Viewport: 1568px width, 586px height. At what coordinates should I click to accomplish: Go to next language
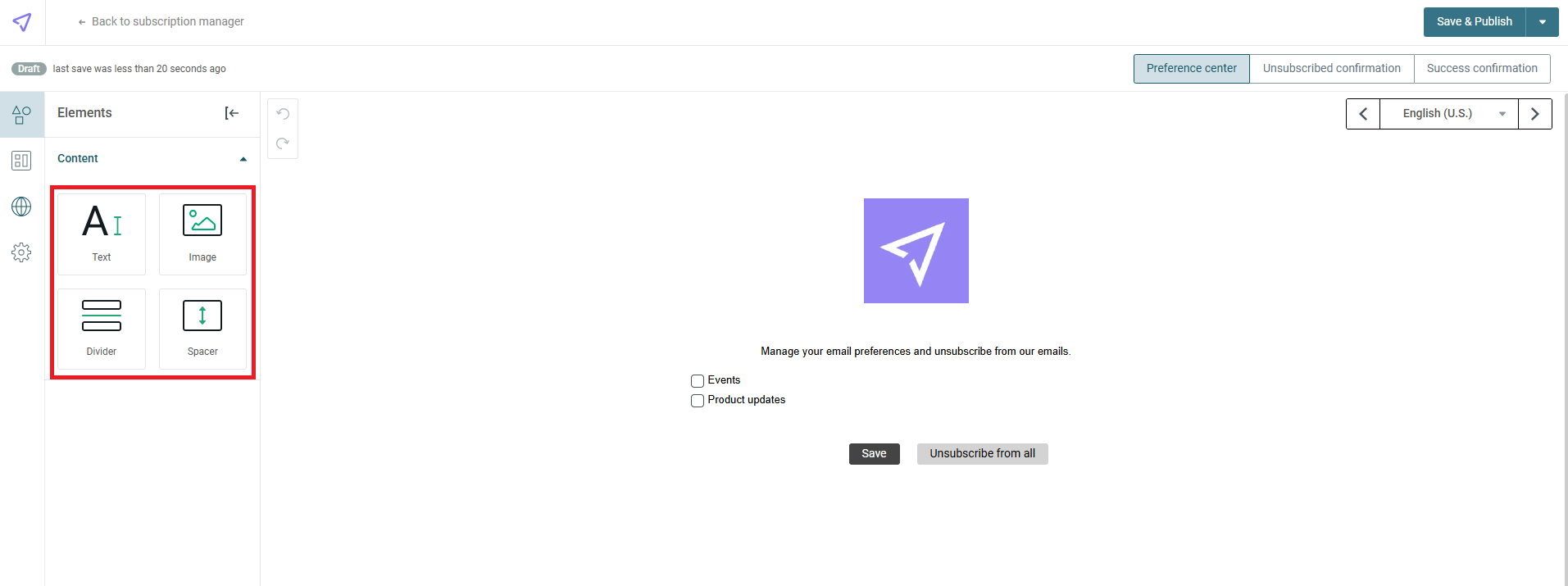(1535, 114)
